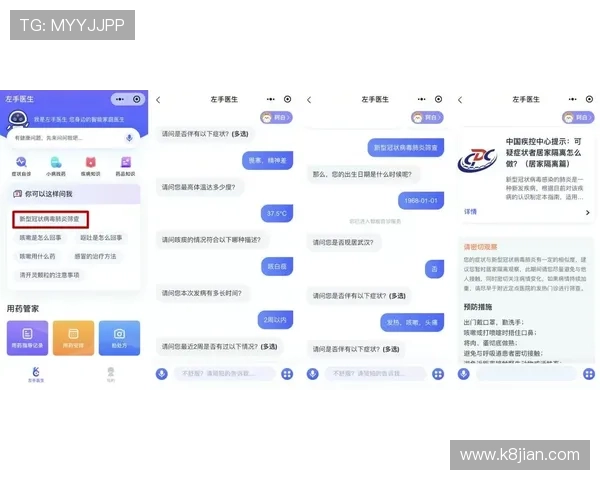Open the purple 用药指导记录 card
The image size is (600, 480).
tap(28, 338)
